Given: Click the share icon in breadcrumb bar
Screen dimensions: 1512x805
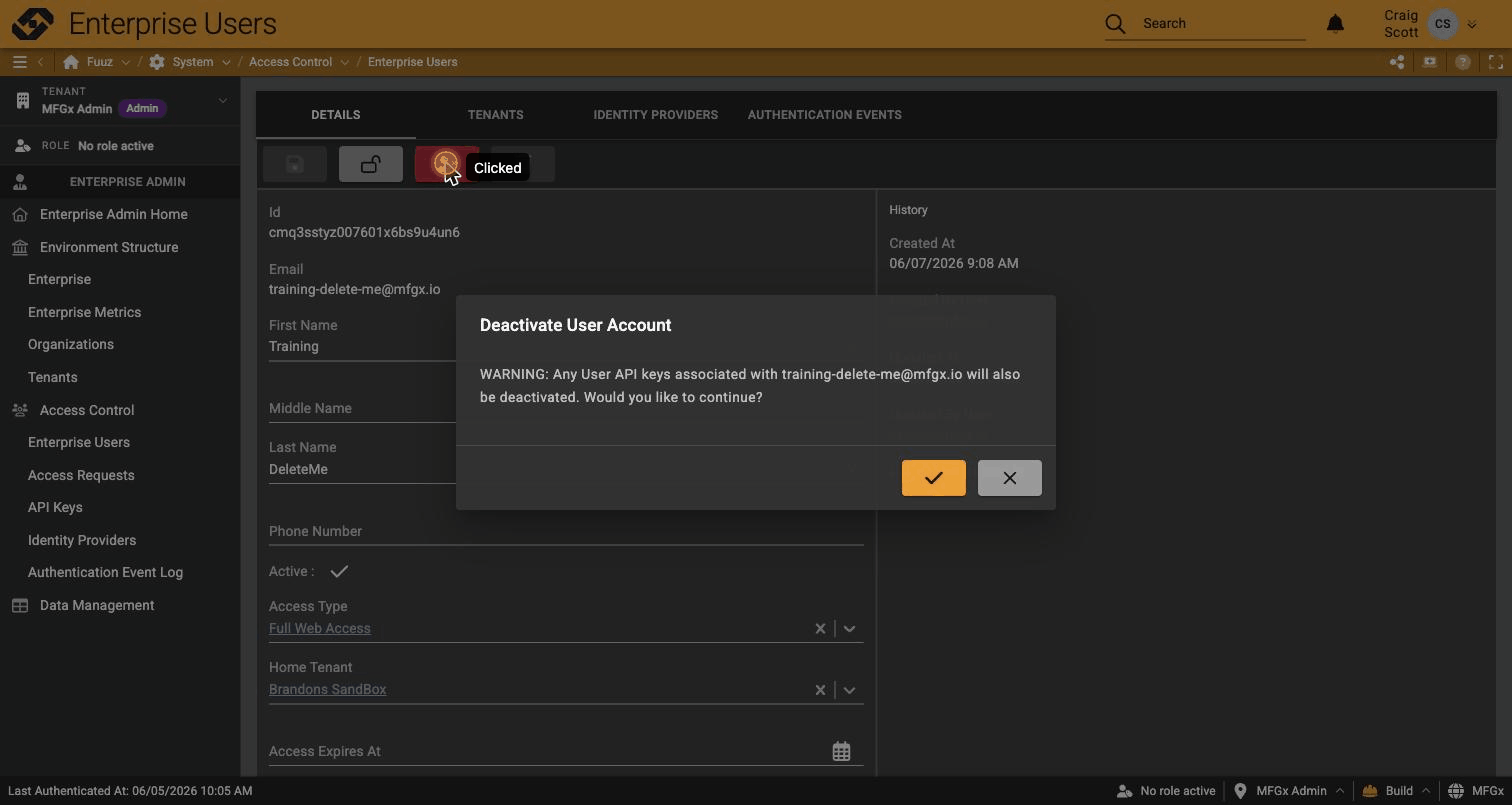Looking at the screenshot, I should [x=1397, y=62].
